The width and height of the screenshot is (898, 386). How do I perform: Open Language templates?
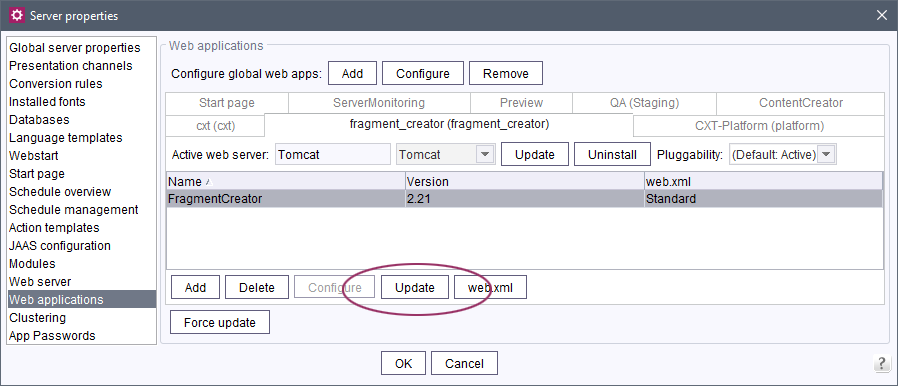(81, 137)
